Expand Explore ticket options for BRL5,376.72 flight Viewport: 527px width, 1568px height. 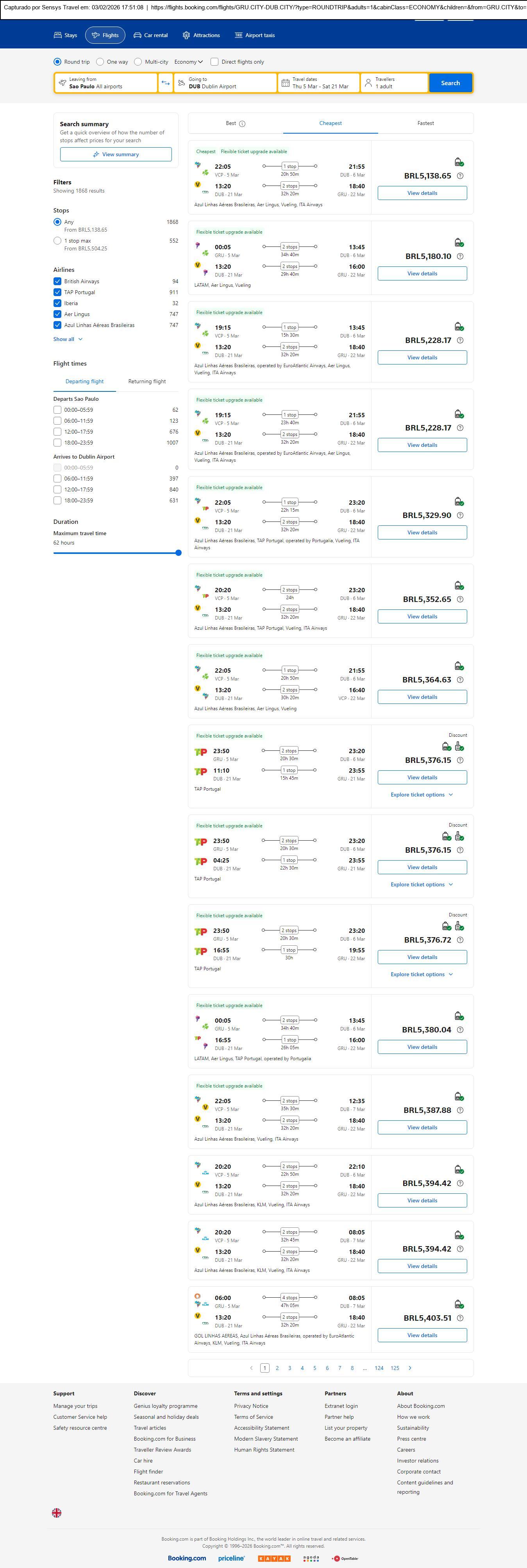pos(422,975)
